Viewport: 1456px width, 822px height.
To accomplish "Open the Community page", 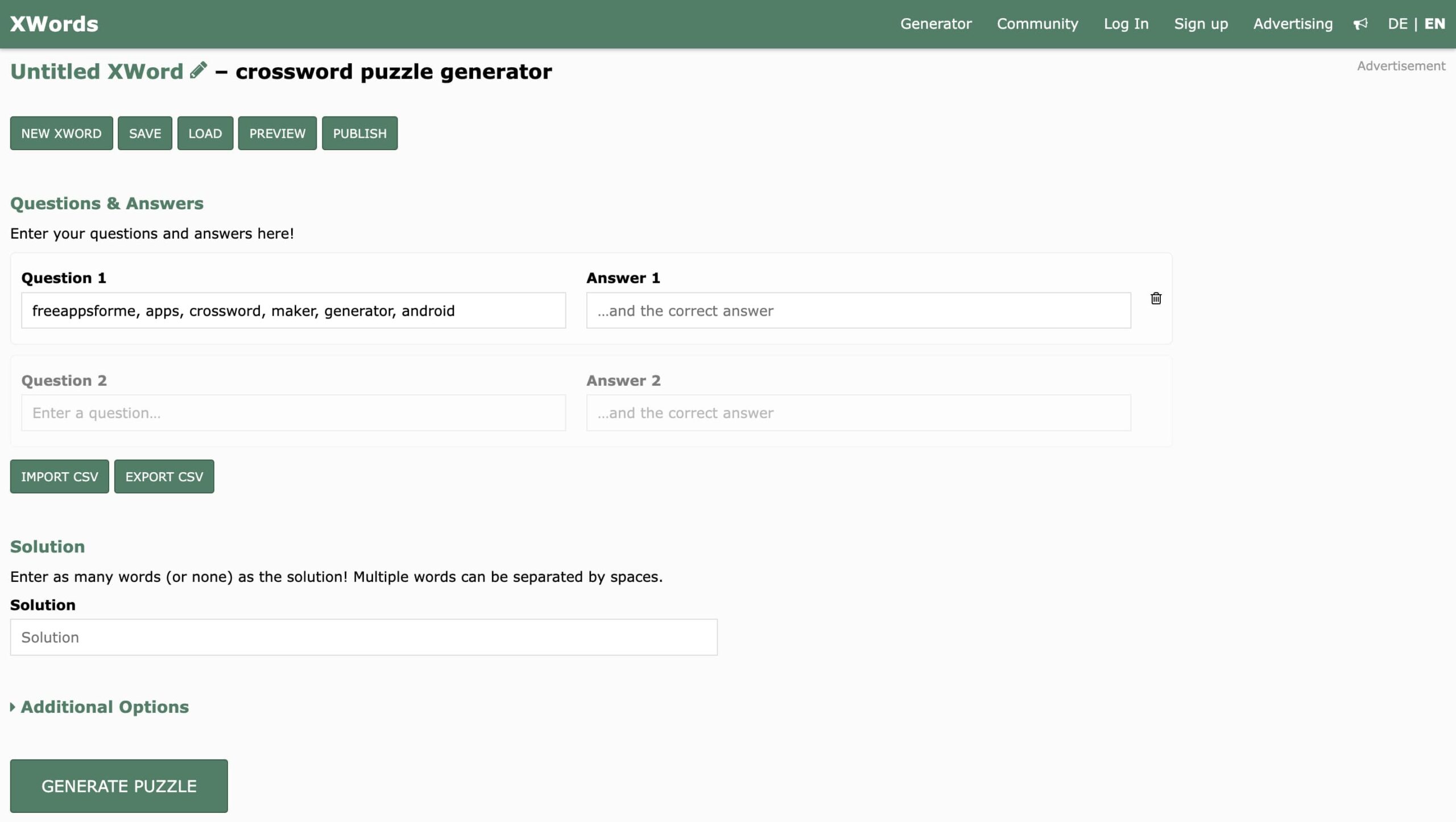I will coord(1037,24).
